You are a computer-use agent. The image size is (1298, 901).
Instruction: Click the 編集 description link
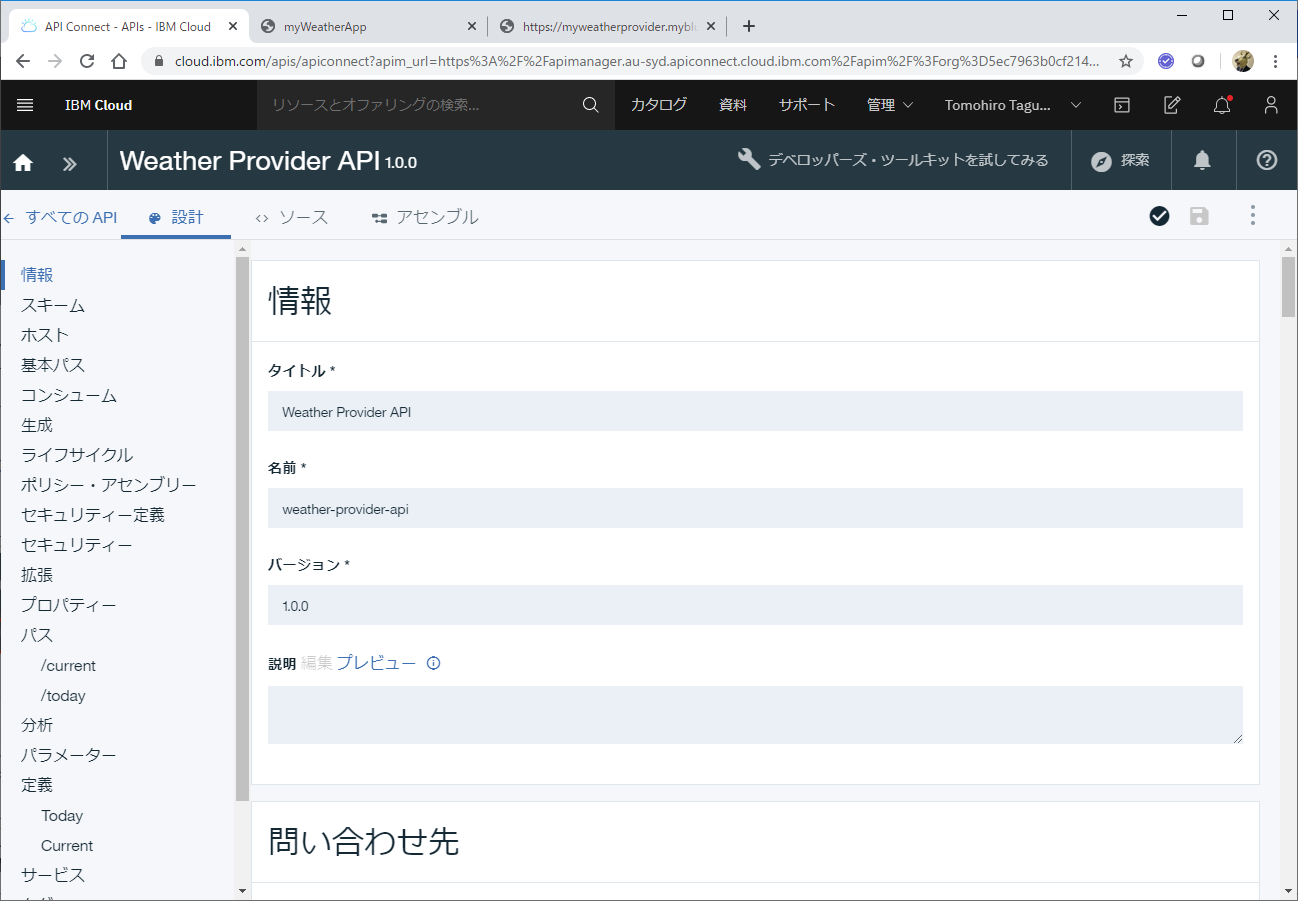[x=316, y=663]
